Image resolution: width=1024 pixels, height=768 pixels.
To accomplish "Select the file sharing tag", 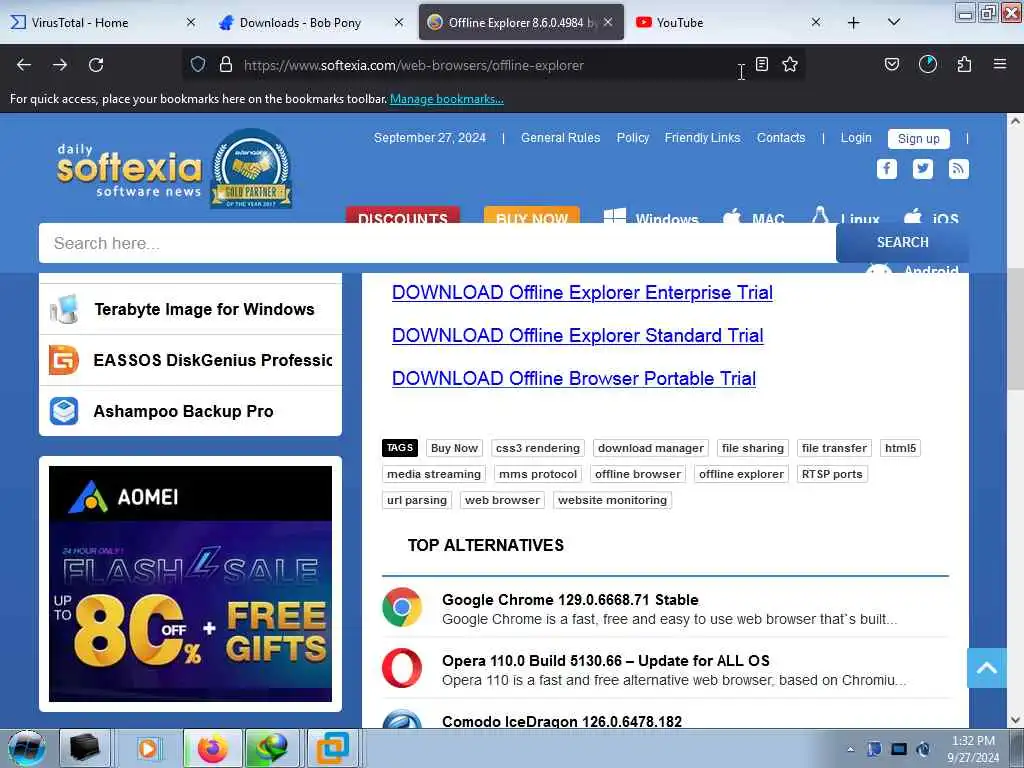I will pyautogui.click(x=752, y=448).
